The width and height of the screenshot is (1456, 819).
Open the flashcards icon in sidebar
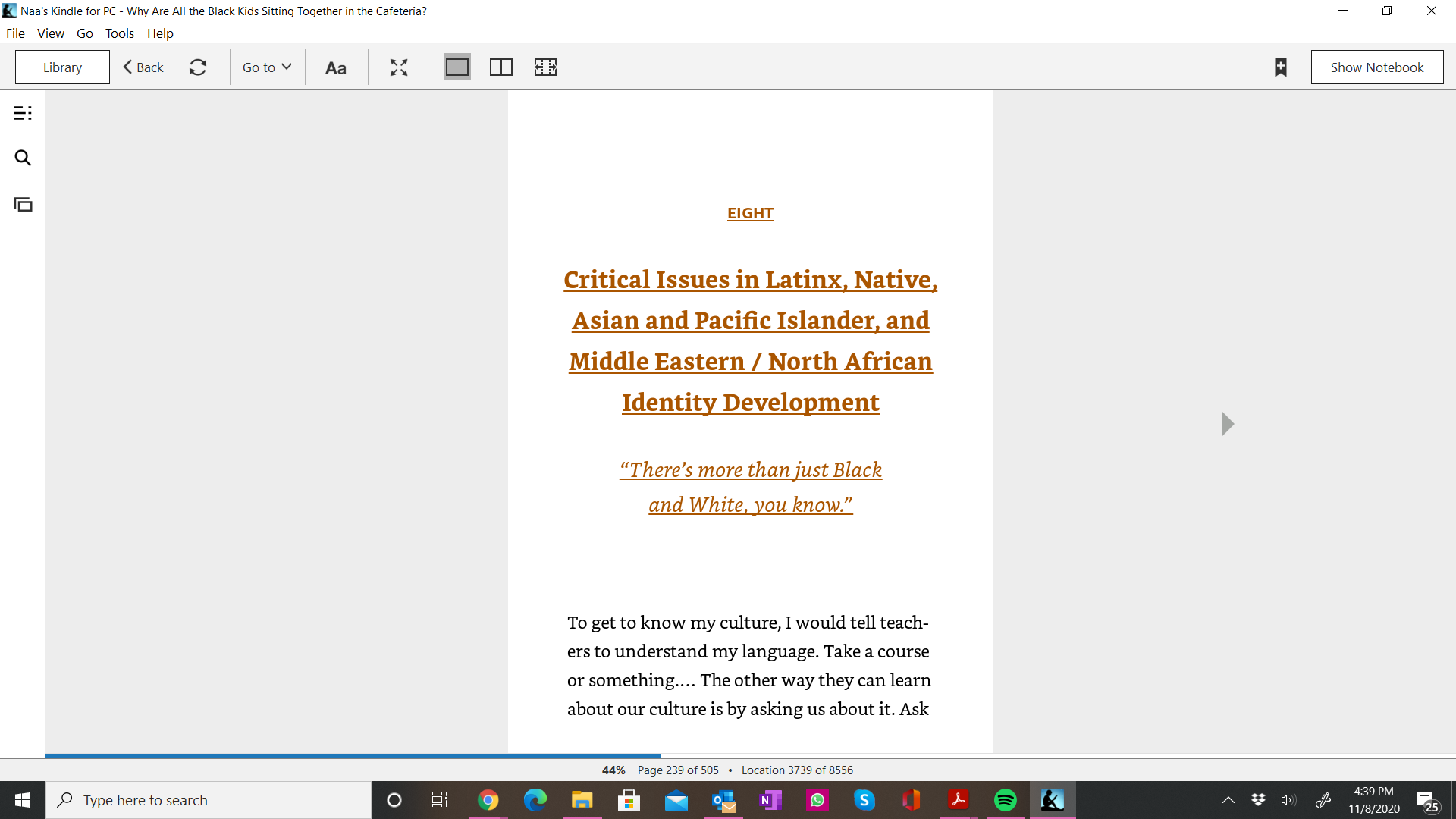pyautogui.click(x=23, y=204)
